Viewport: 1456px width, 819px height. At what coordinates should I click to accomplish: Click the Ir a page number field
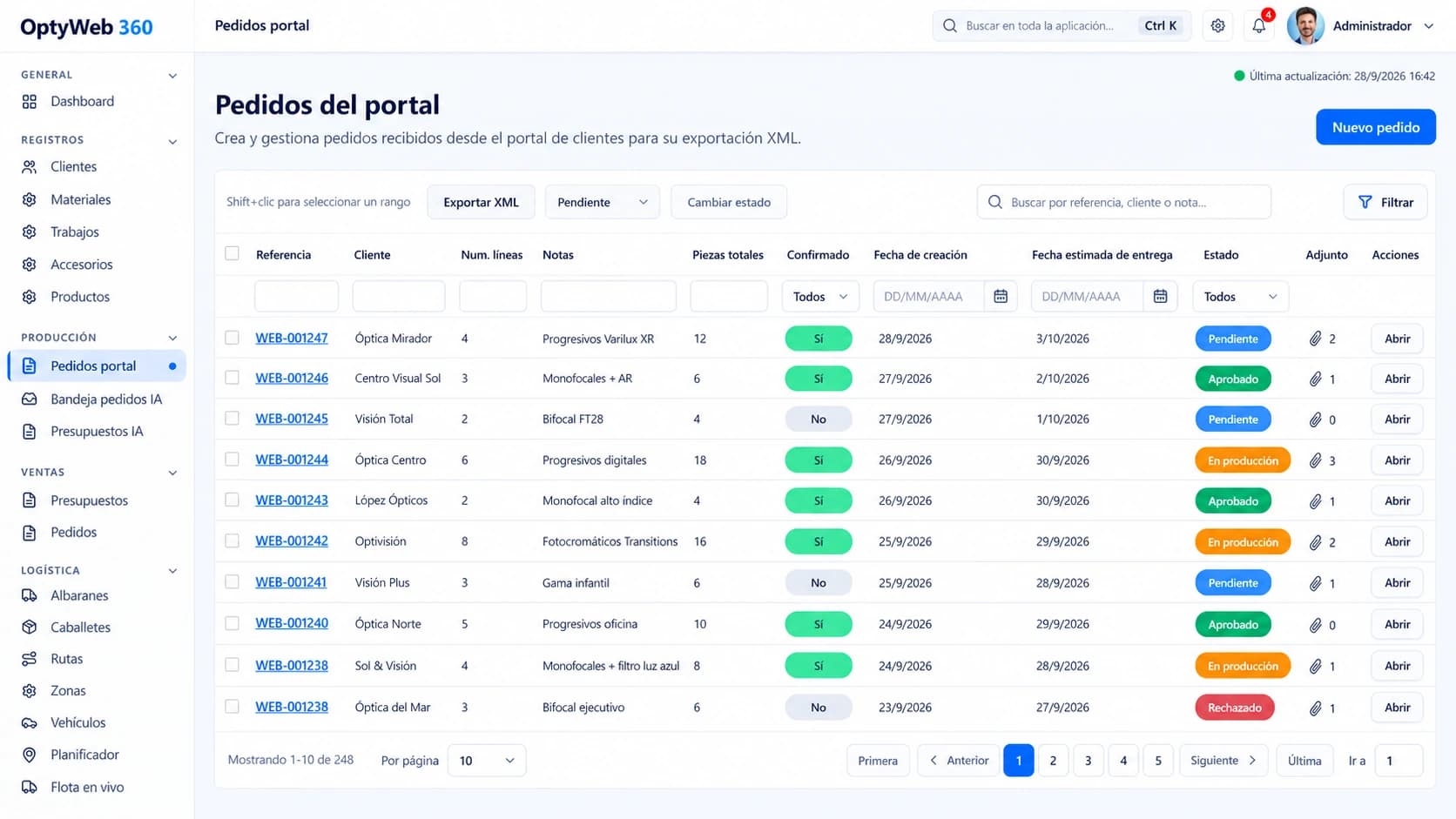[1399, 761]
